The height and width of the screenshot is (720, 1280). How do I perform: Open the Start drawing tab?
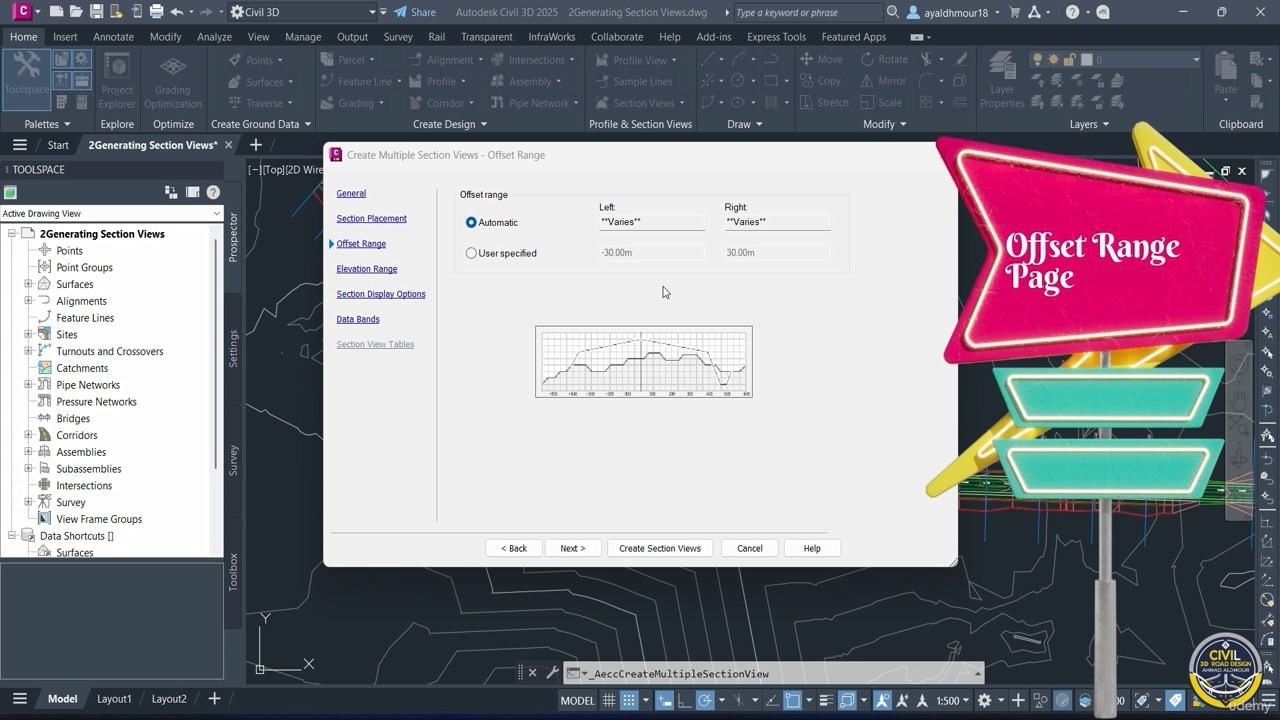pos(58,145)
